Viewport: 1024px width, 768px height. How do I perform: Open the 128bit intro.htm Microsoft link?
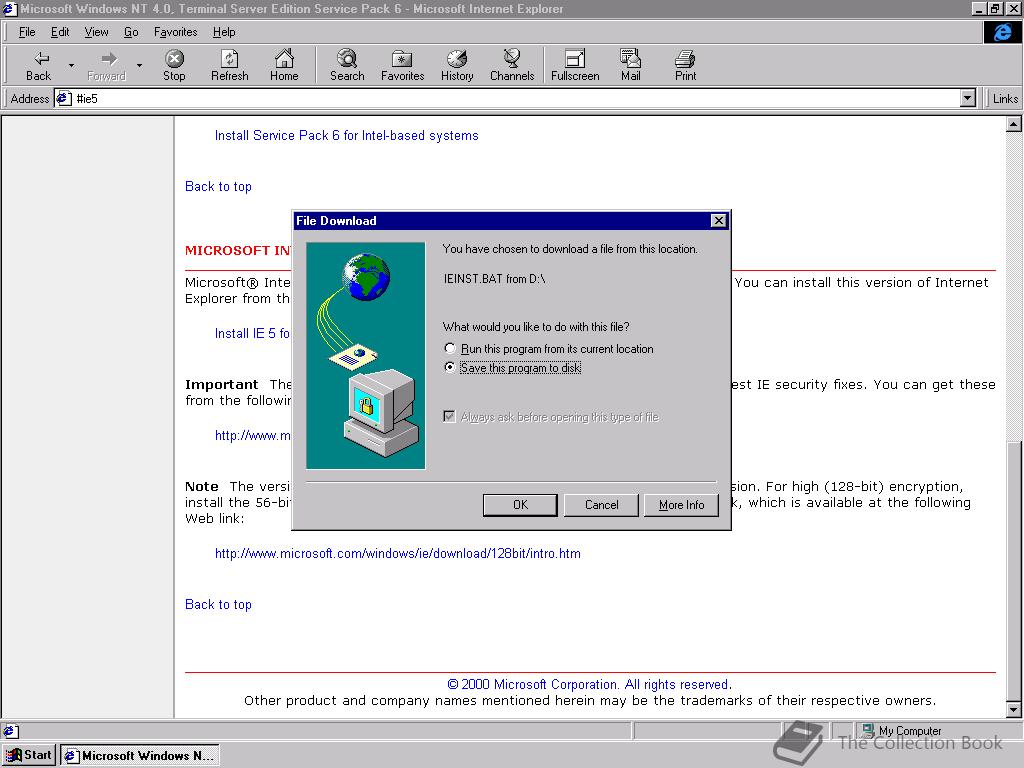pos(398,554)
